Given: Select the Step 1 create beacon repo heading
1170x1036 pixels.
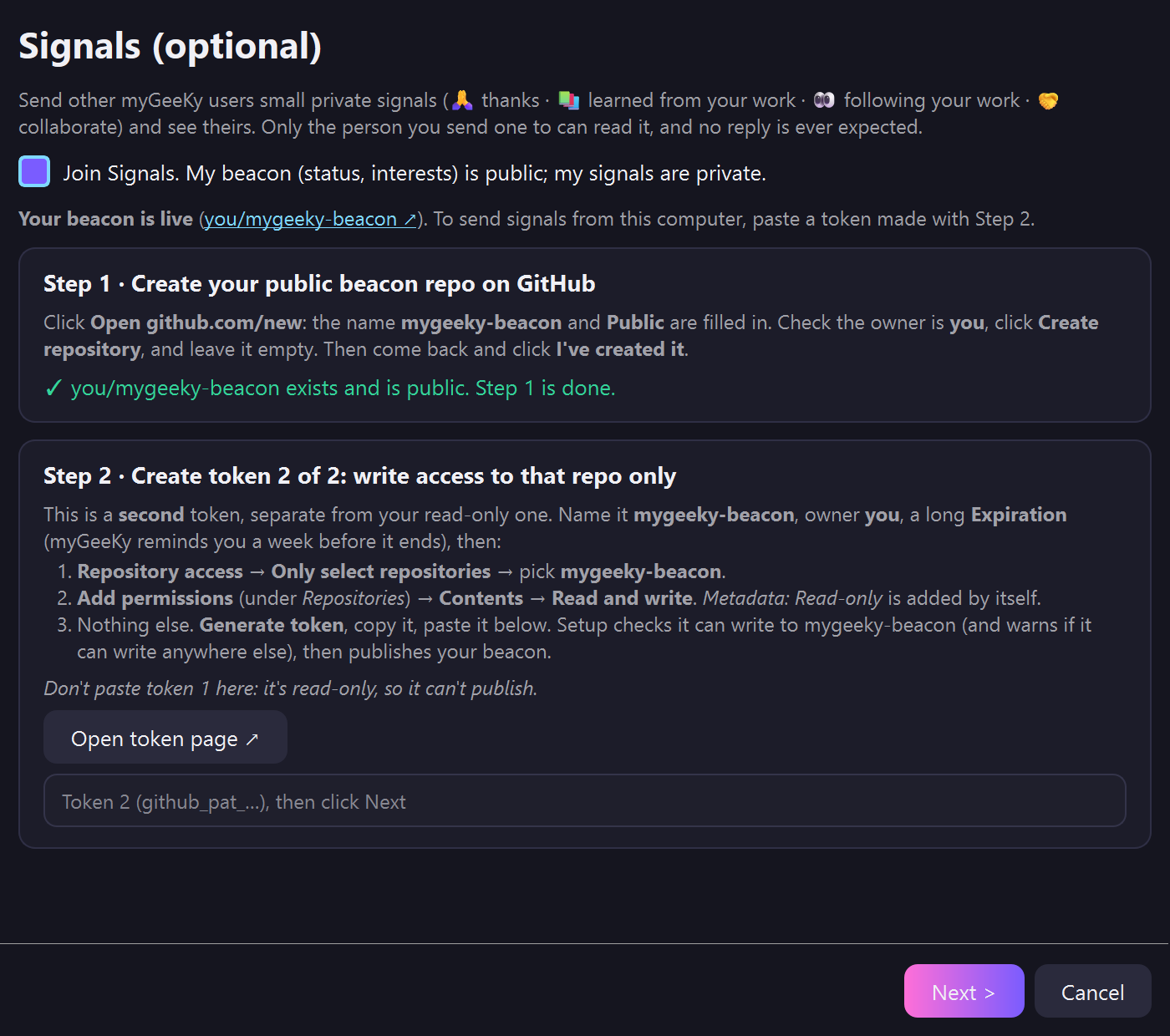Looking at the screenshot, I should click(x=319, y=284).
